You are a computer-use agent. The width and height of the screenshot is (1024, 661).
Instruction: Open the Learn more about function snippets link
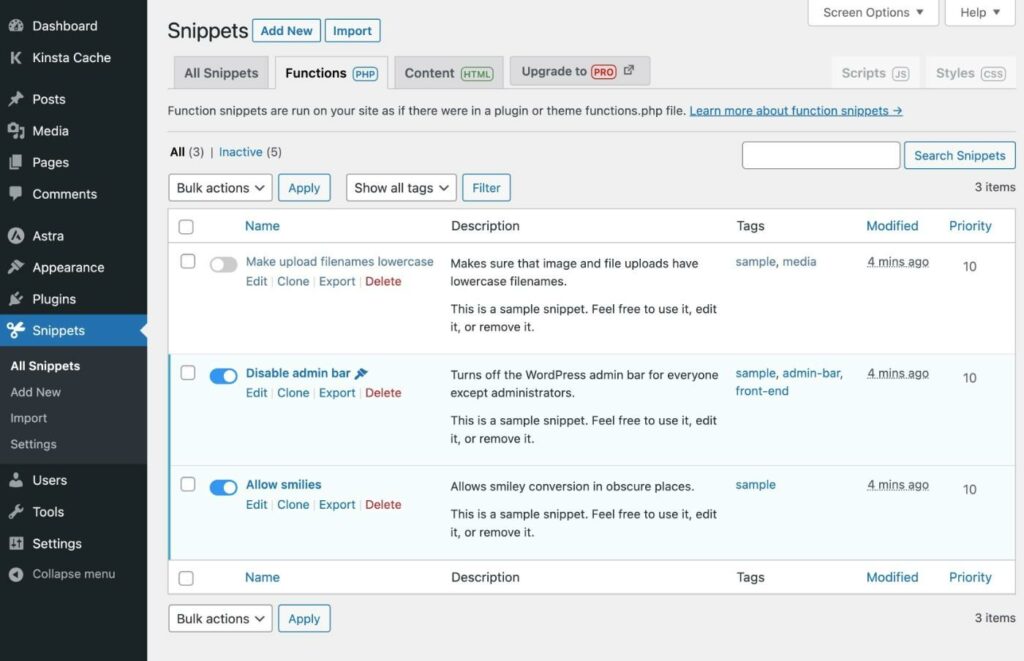794,110
